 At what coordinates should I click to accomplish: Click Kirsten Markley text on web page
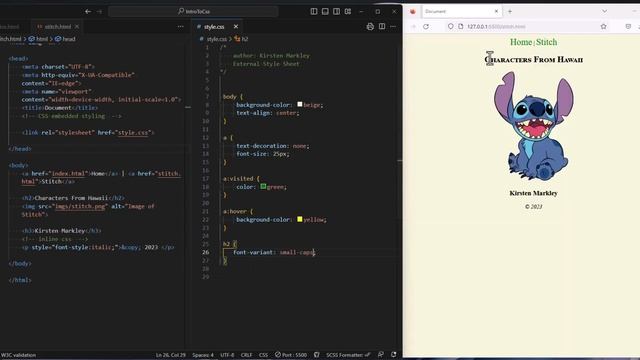(x=533, y=193)
